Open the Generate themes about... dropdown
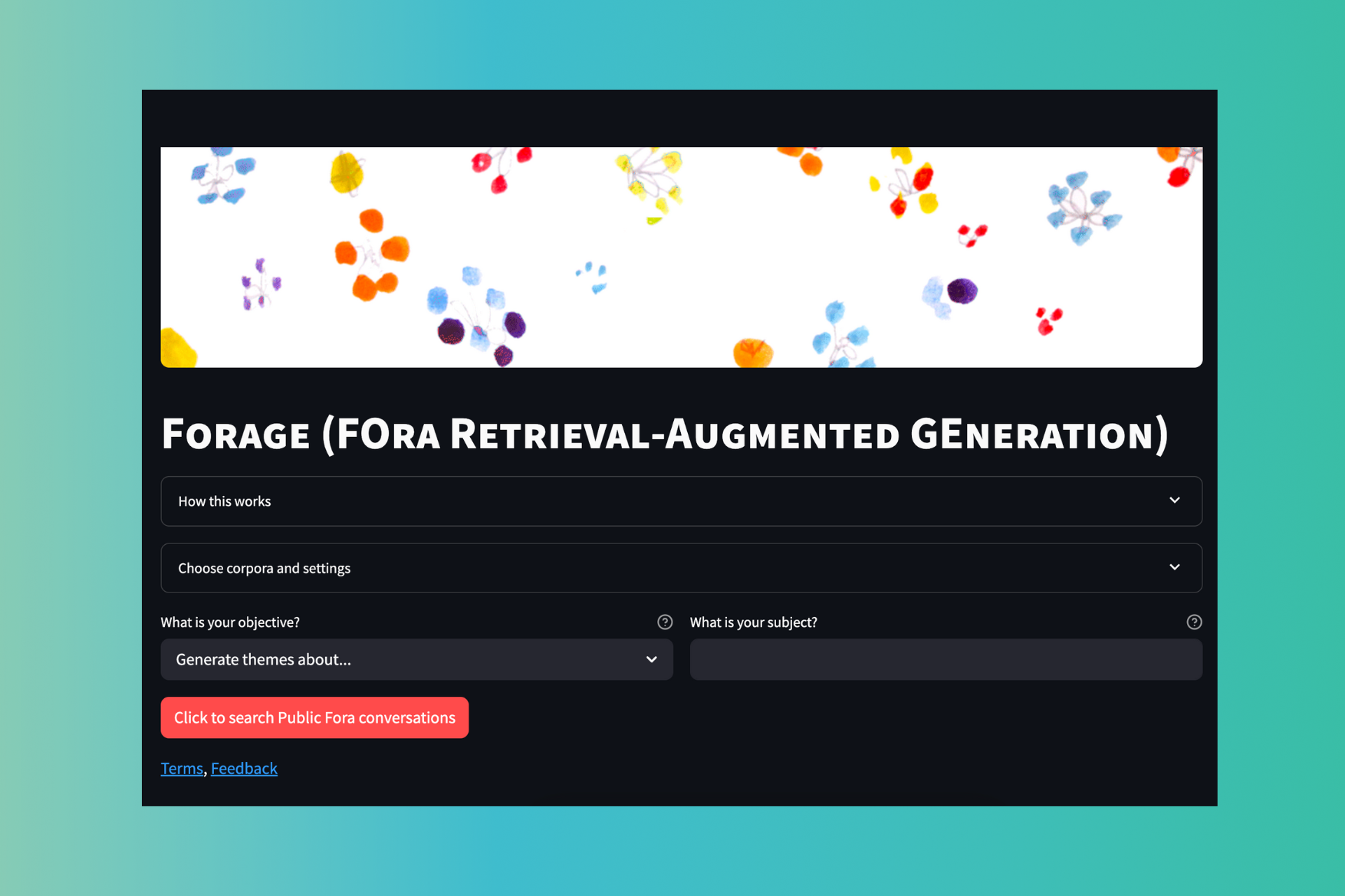Viewport: 1345px width, 896px height. click(x=416, y=659)
